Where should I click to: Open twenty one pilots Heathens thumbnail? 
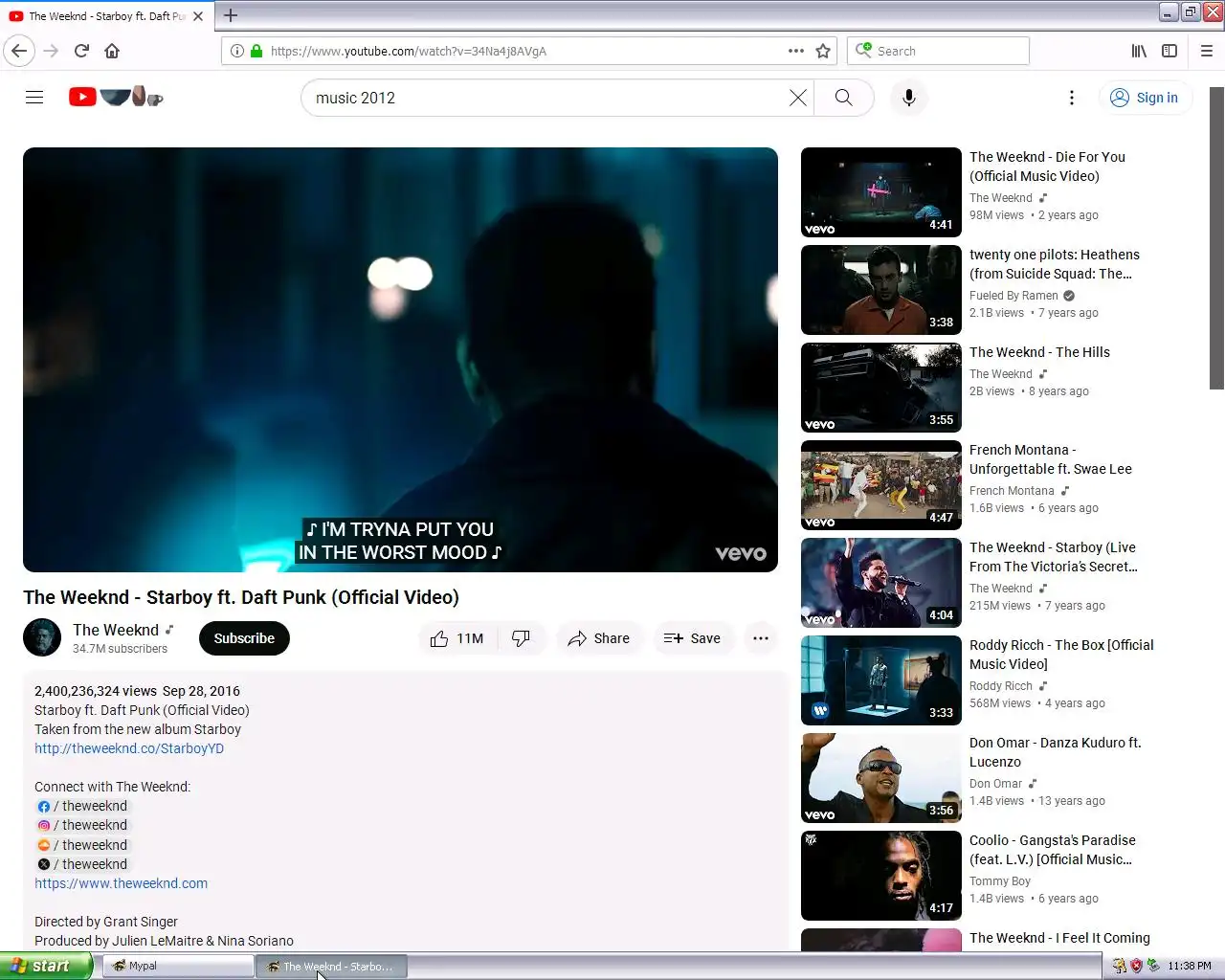pos(881,290)
